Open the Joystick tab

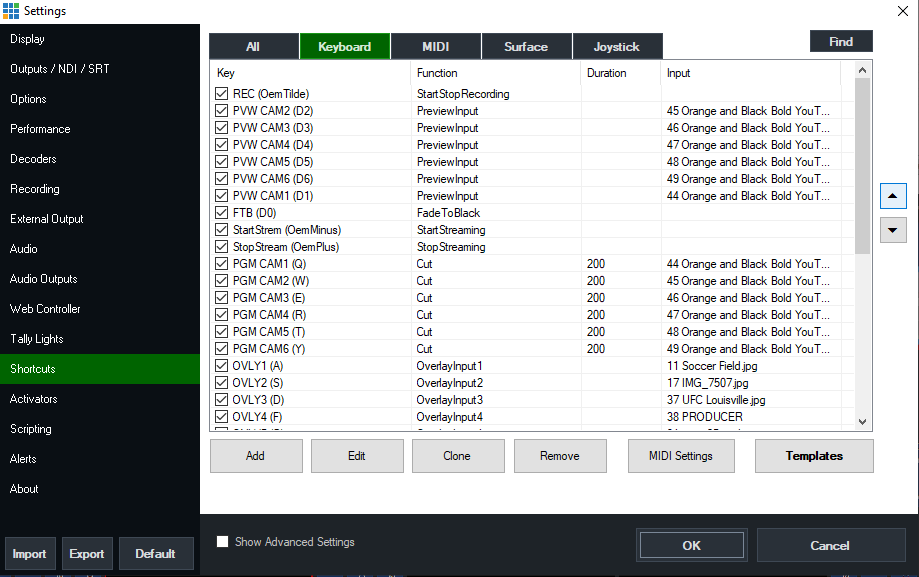point(617,46)
